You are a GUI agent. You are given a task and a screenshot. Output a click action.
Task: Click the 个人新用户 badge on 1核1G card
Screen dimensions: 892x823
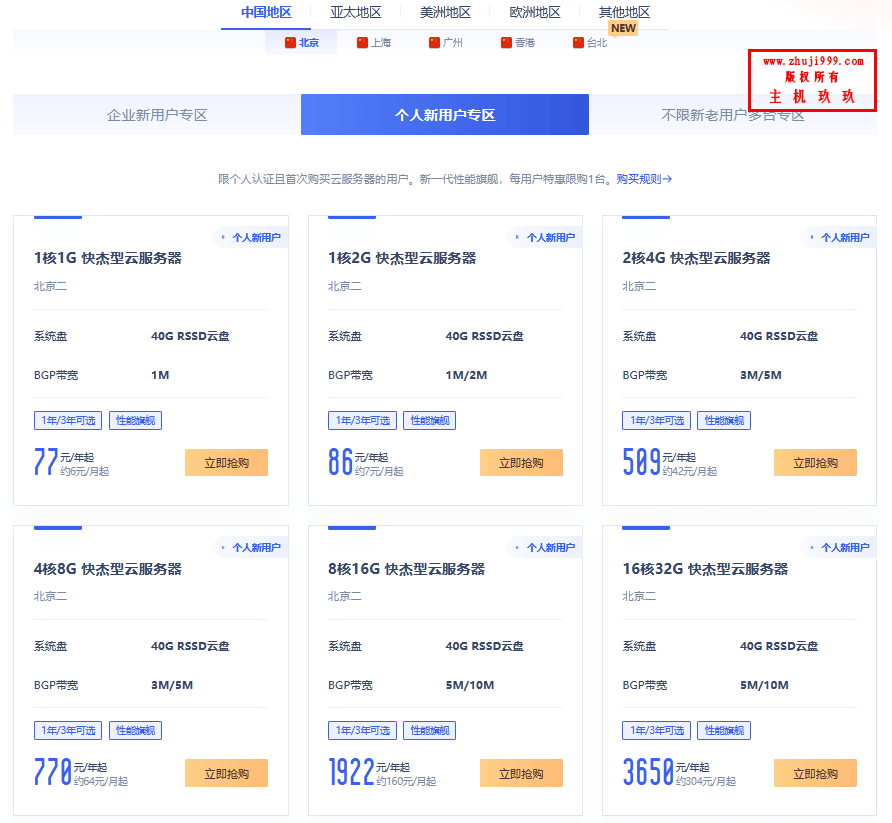(x=251, y=237)
